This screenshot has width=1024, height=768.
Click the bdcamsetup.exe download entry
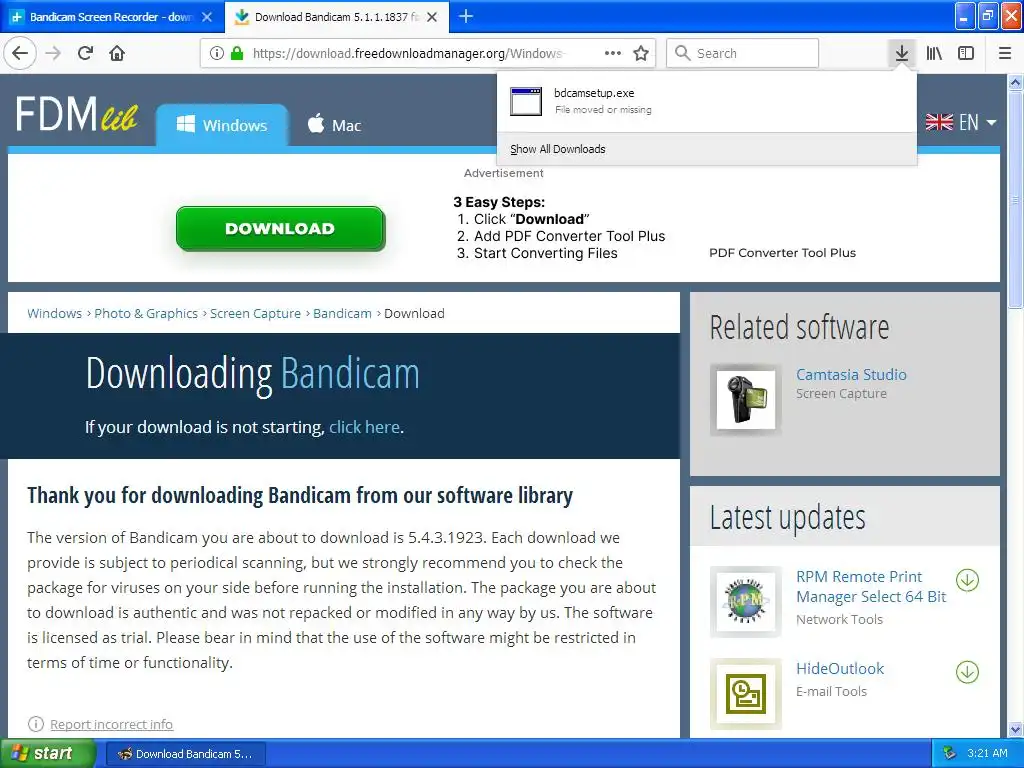pyautogui.click(x=706, y=101)
